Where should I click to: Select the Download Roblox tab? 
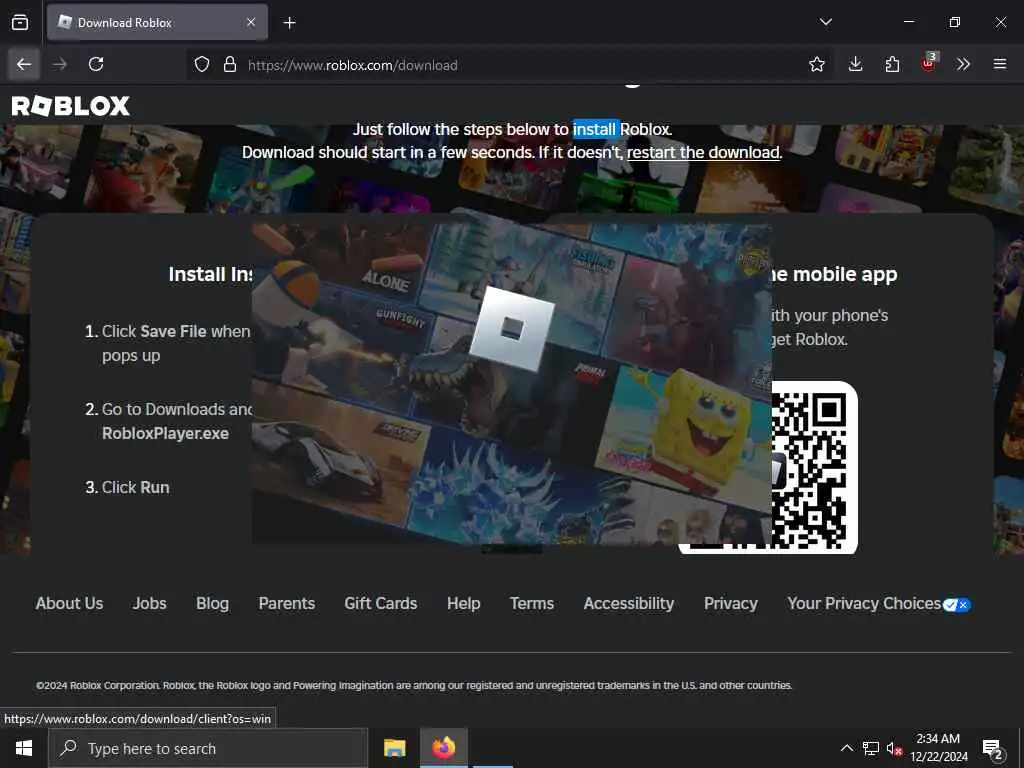pyautogui.click(x=157, y=22)
